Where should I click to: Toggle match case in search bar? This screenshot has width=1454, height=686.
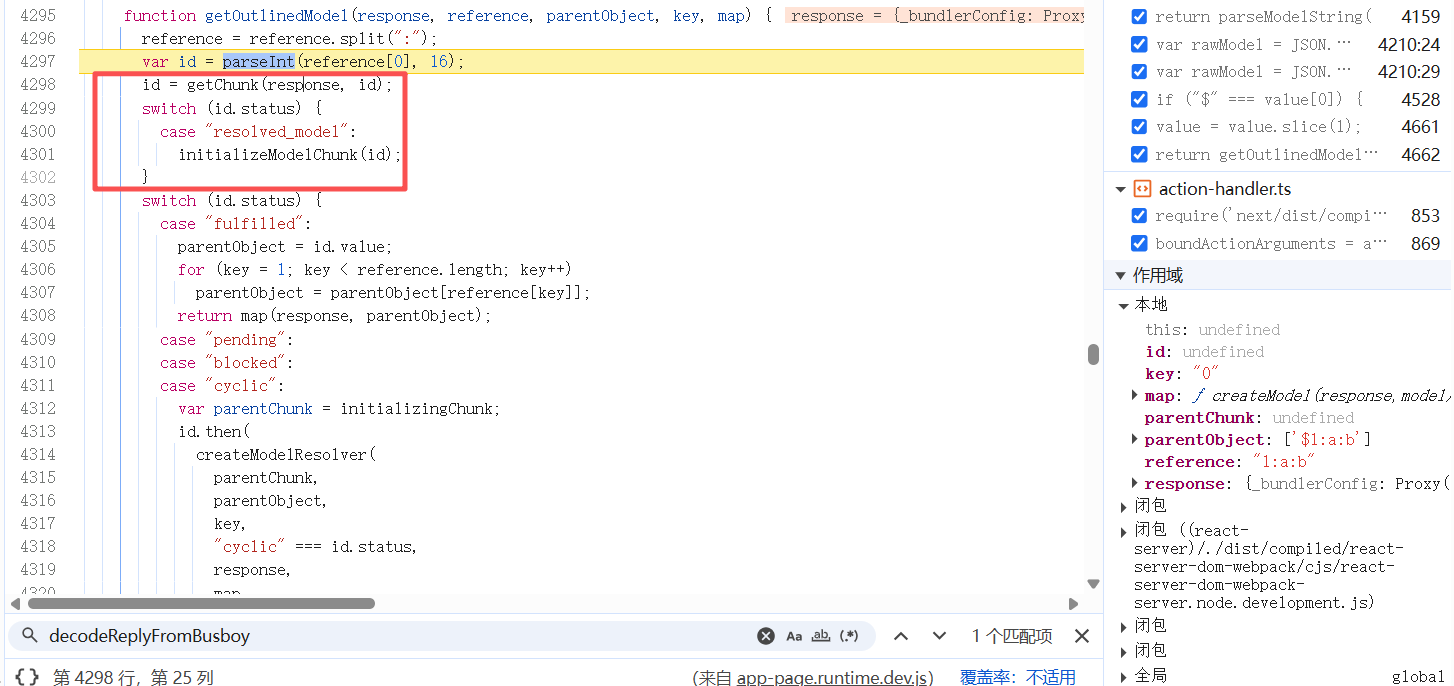794,636
